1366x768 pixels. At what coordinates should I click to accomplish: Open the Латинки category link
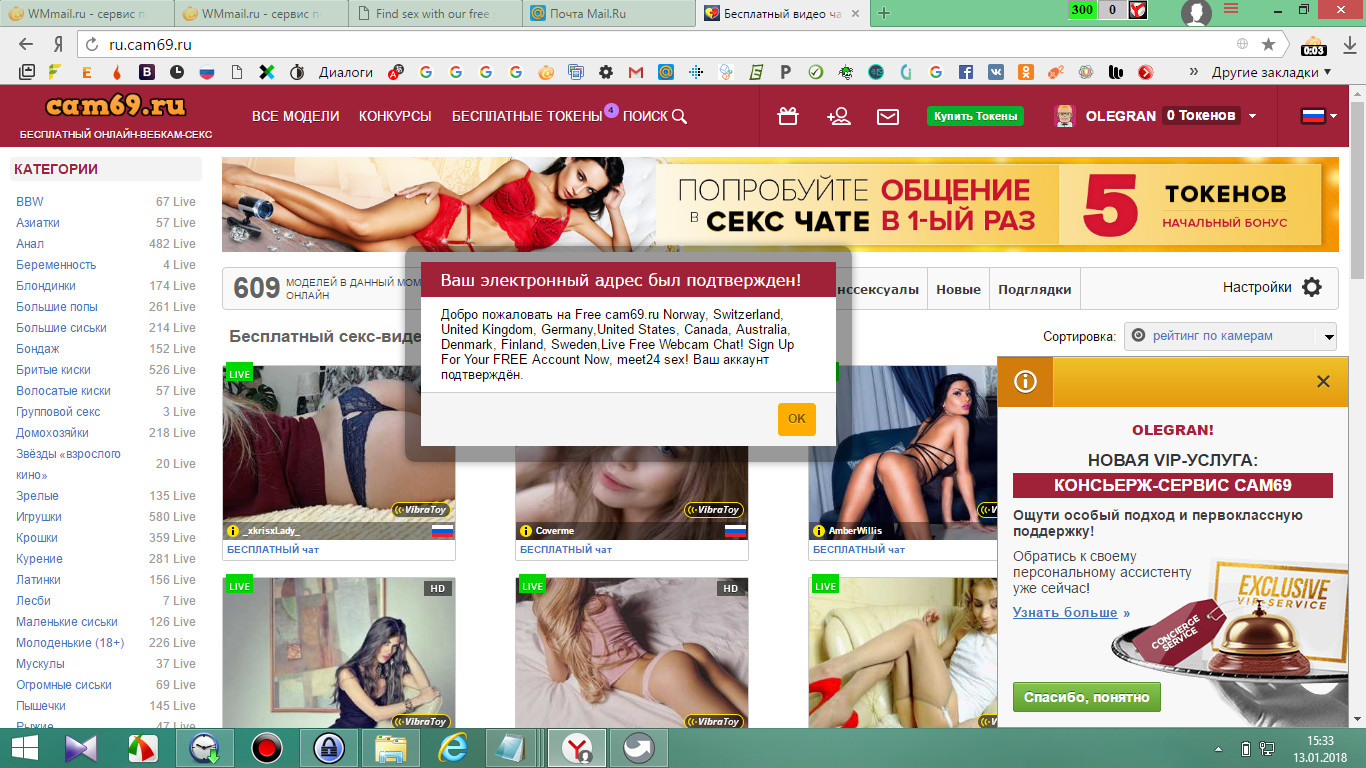(x=38, y=579)
